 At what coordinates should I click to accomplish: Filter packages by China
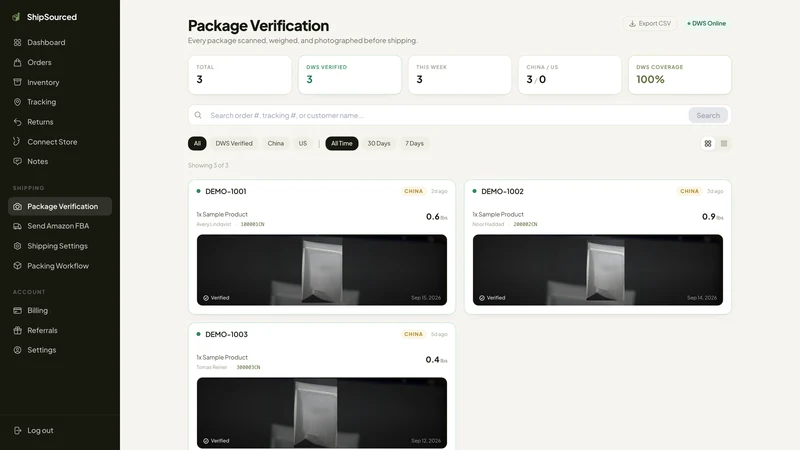click(x=276, y=143)
